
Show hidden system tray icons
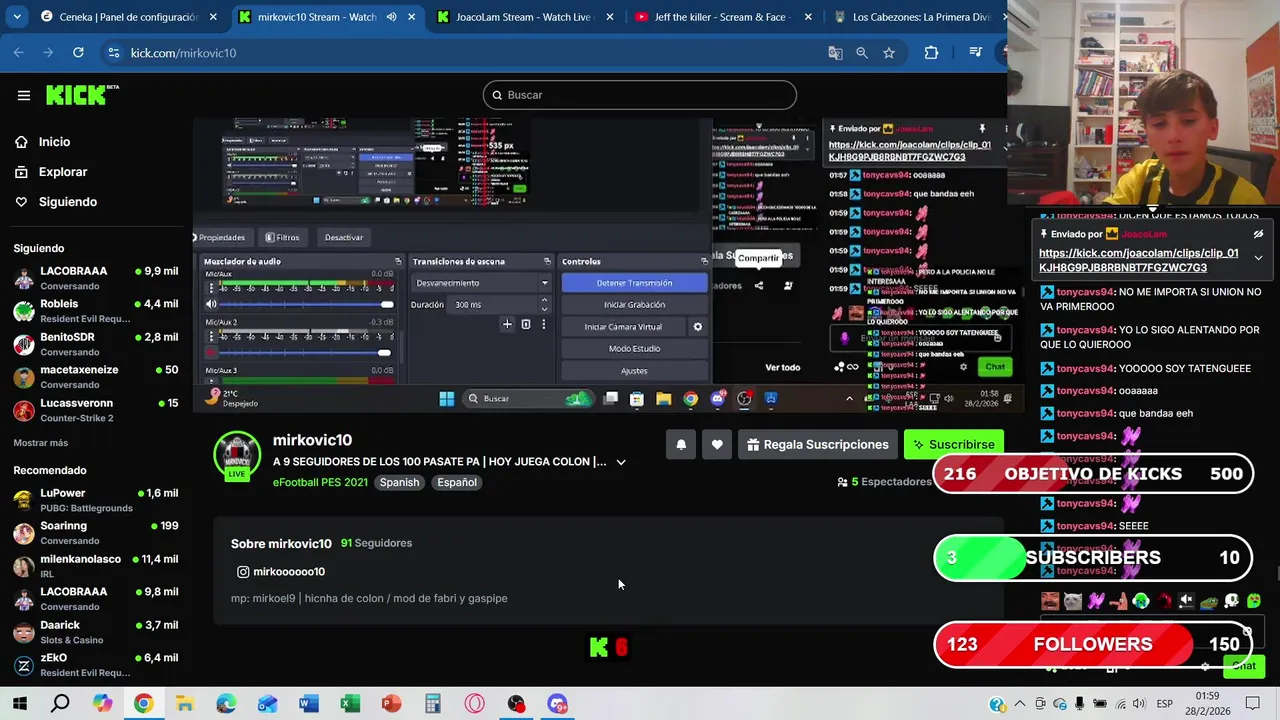(1021, 704)
